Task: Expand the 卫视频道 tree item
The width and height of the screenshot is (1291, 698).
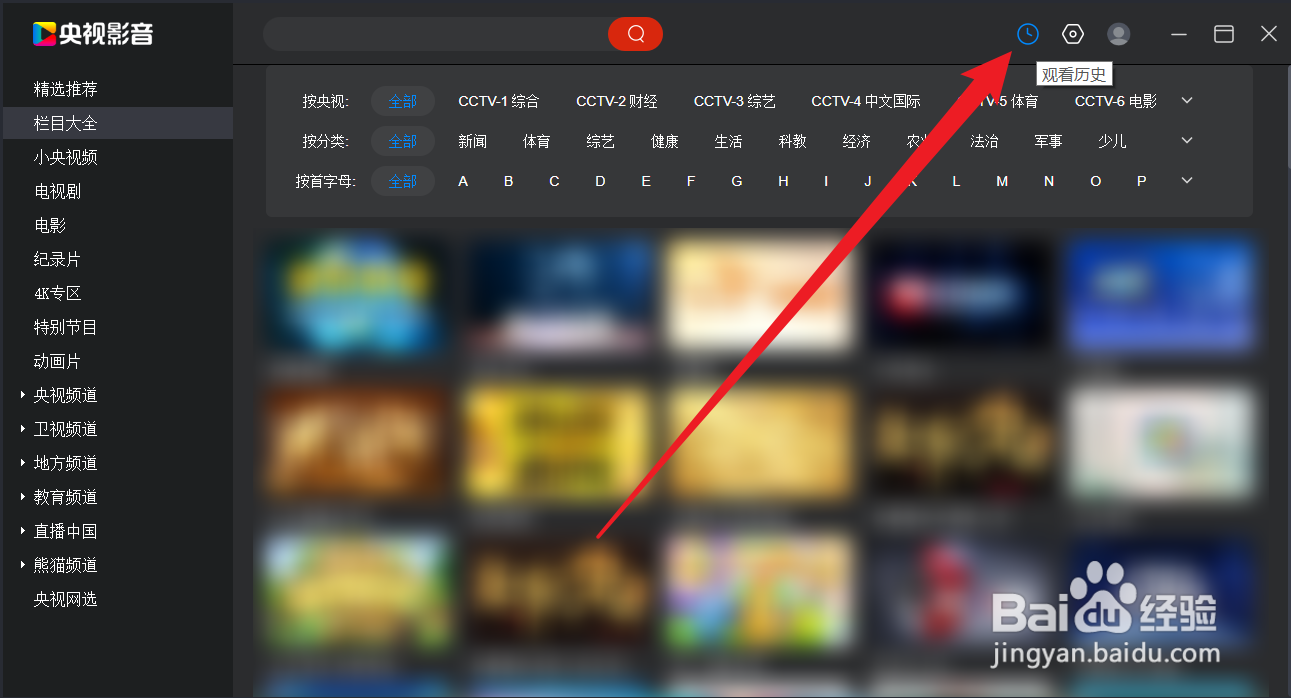Action: (x=23, y=430)
